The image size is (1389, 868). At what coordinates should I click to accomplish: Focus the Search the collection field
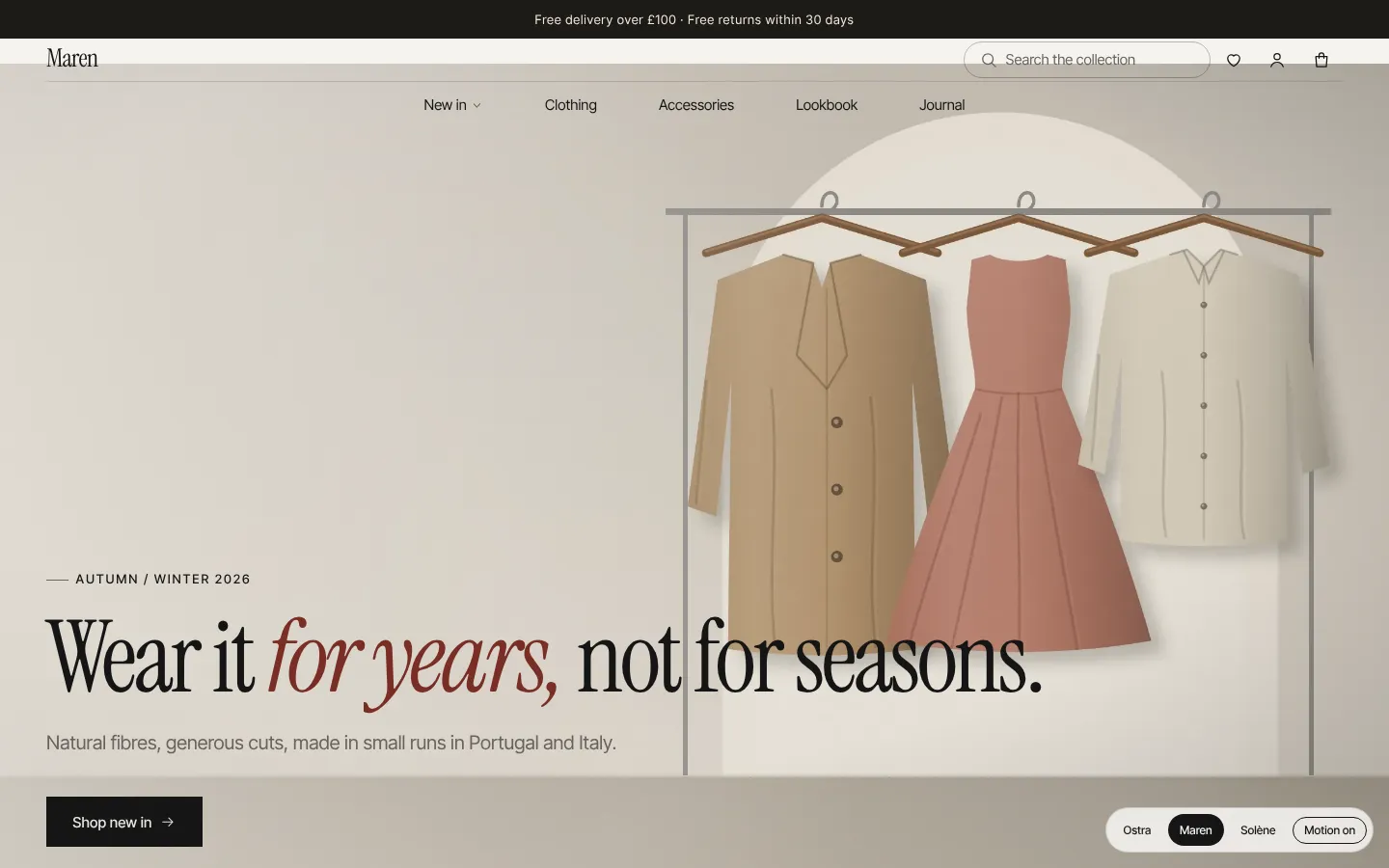tap(1087, 60)
